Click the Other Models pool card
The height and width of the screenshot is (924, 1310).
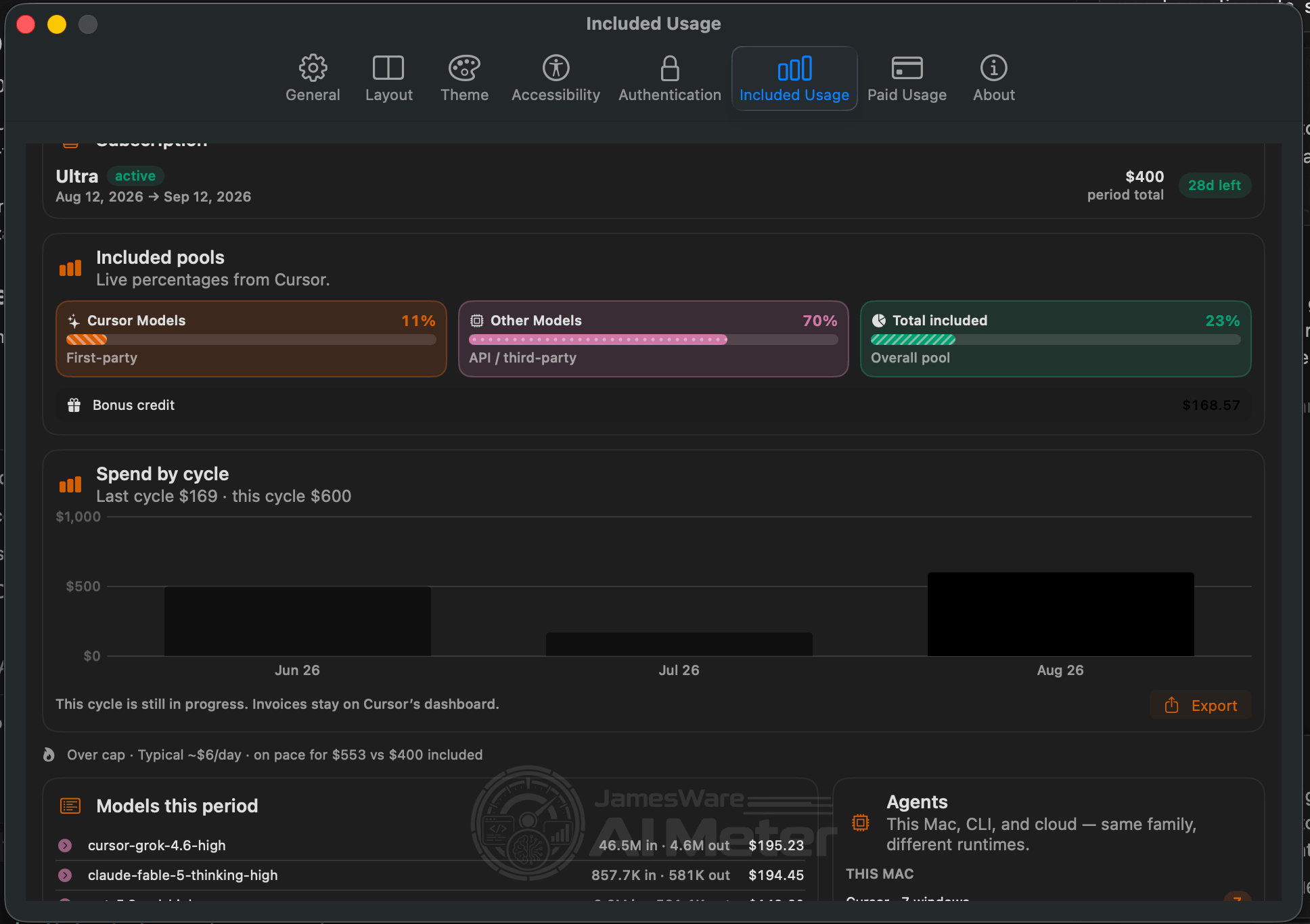point(653,339)
